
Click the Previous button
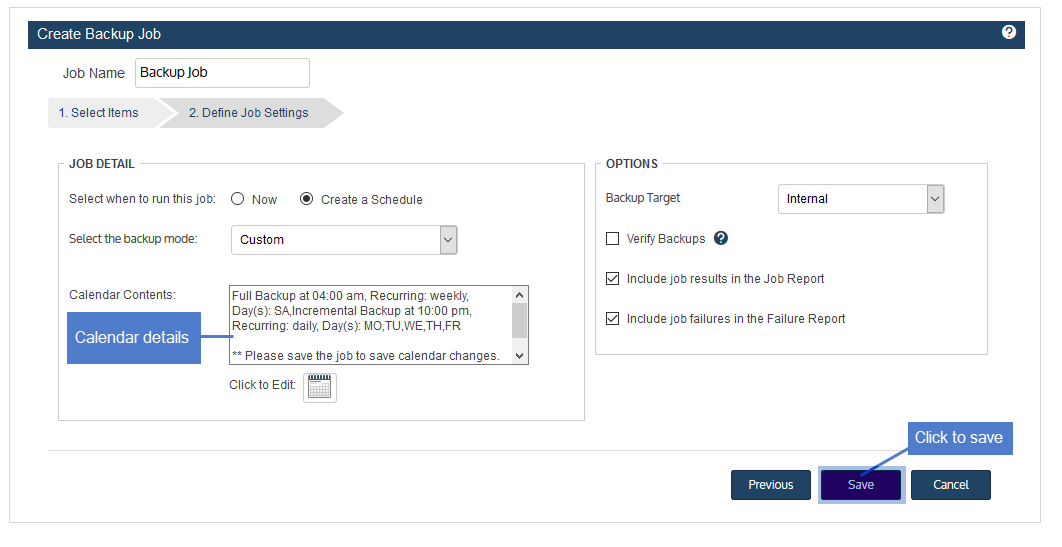click(771, 485)
